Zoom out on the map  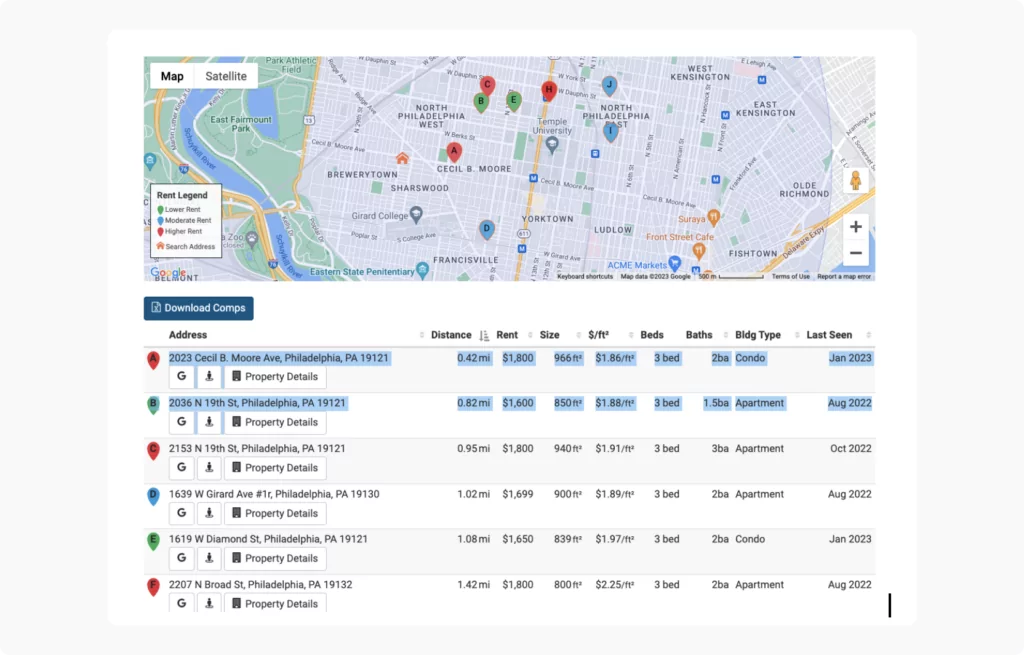tap(856, 253)
